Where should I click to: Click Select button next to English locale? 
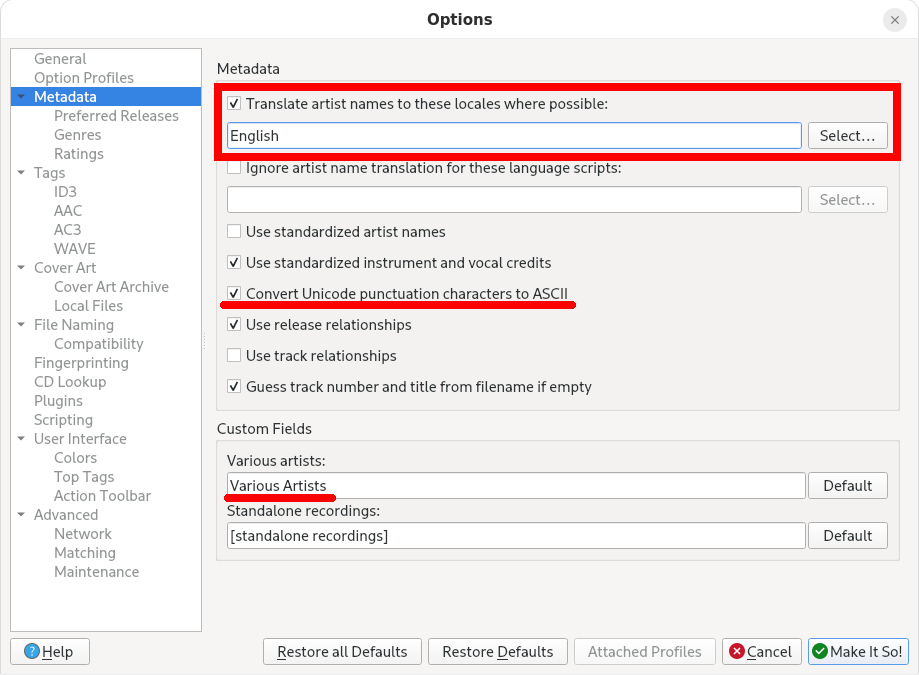point(847,136)
